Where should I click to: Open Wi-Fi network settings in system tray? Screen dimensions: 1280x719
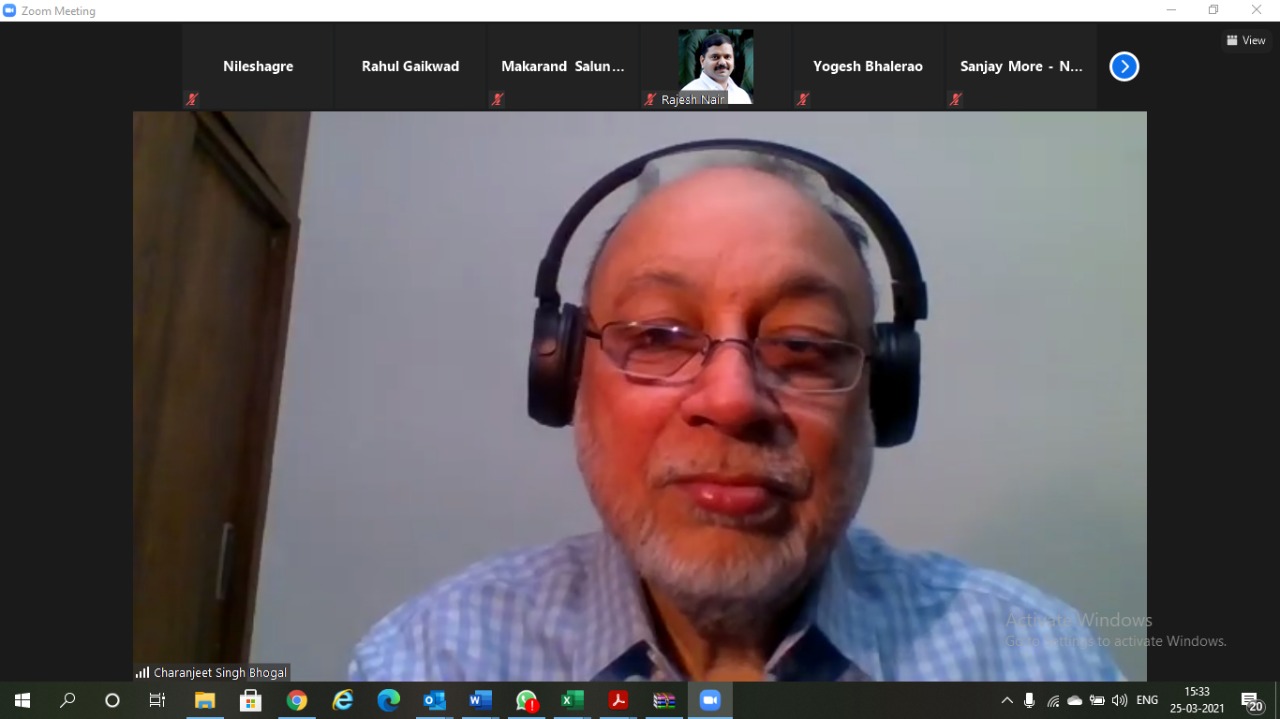click(x=1053, y=700)
